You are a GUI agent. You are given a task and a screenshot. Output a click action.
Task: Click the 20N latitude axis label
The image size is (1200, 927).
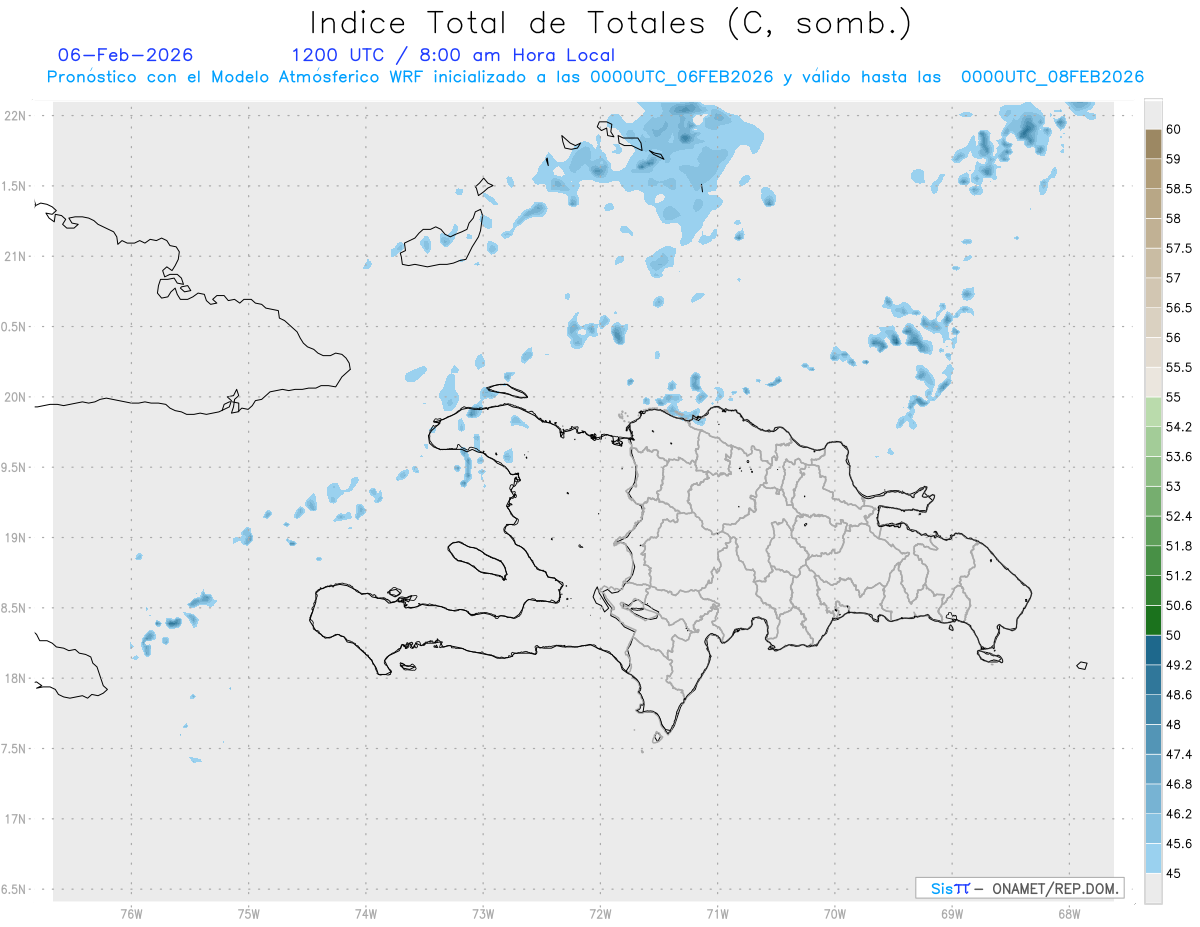[x=16, y=397]
